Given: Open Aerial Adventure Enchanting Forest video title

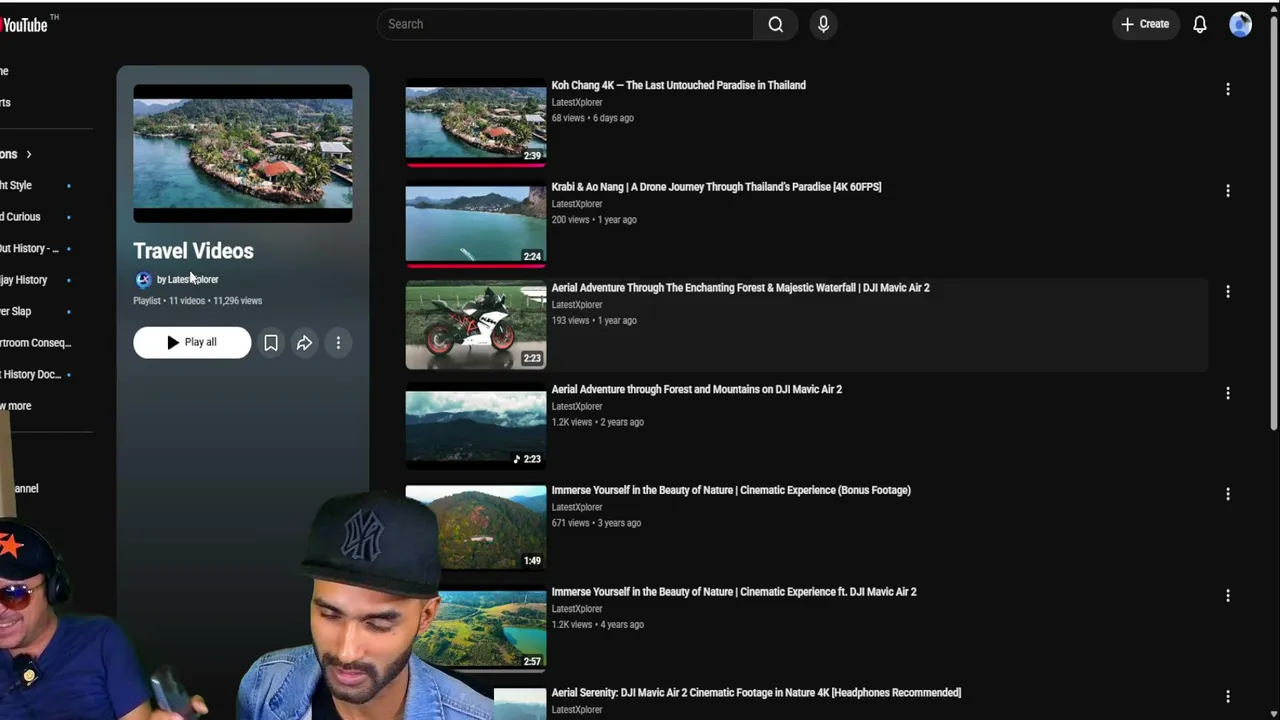Looking at the screenshot, I should coord(740,287).
